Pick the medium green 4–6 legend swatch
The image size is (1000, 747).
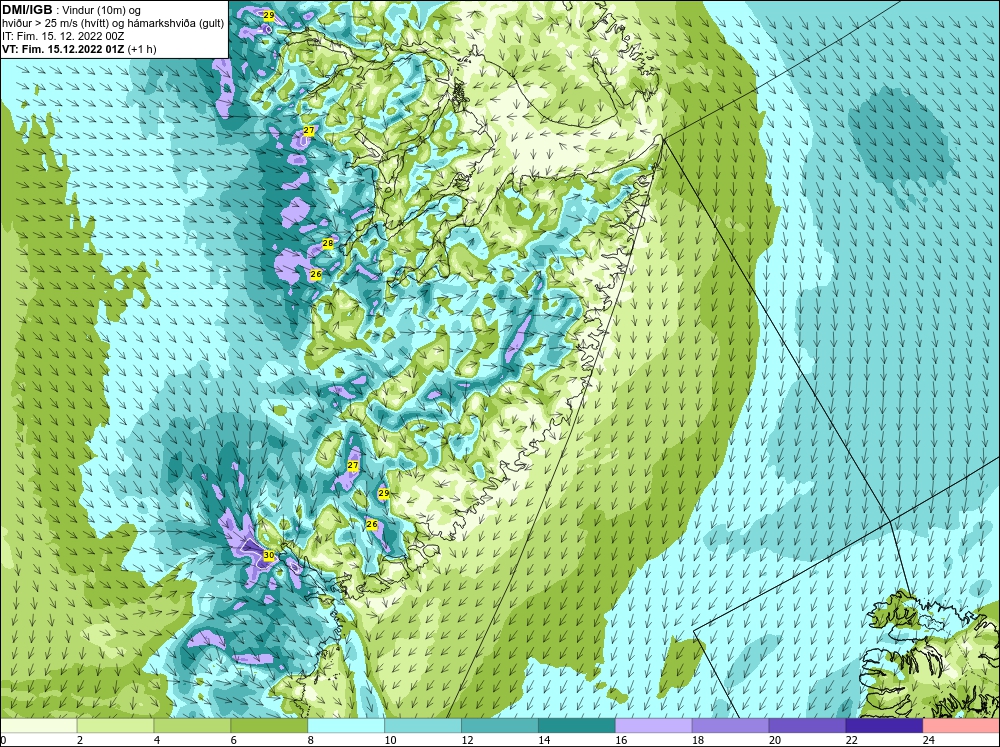[192, 726]
